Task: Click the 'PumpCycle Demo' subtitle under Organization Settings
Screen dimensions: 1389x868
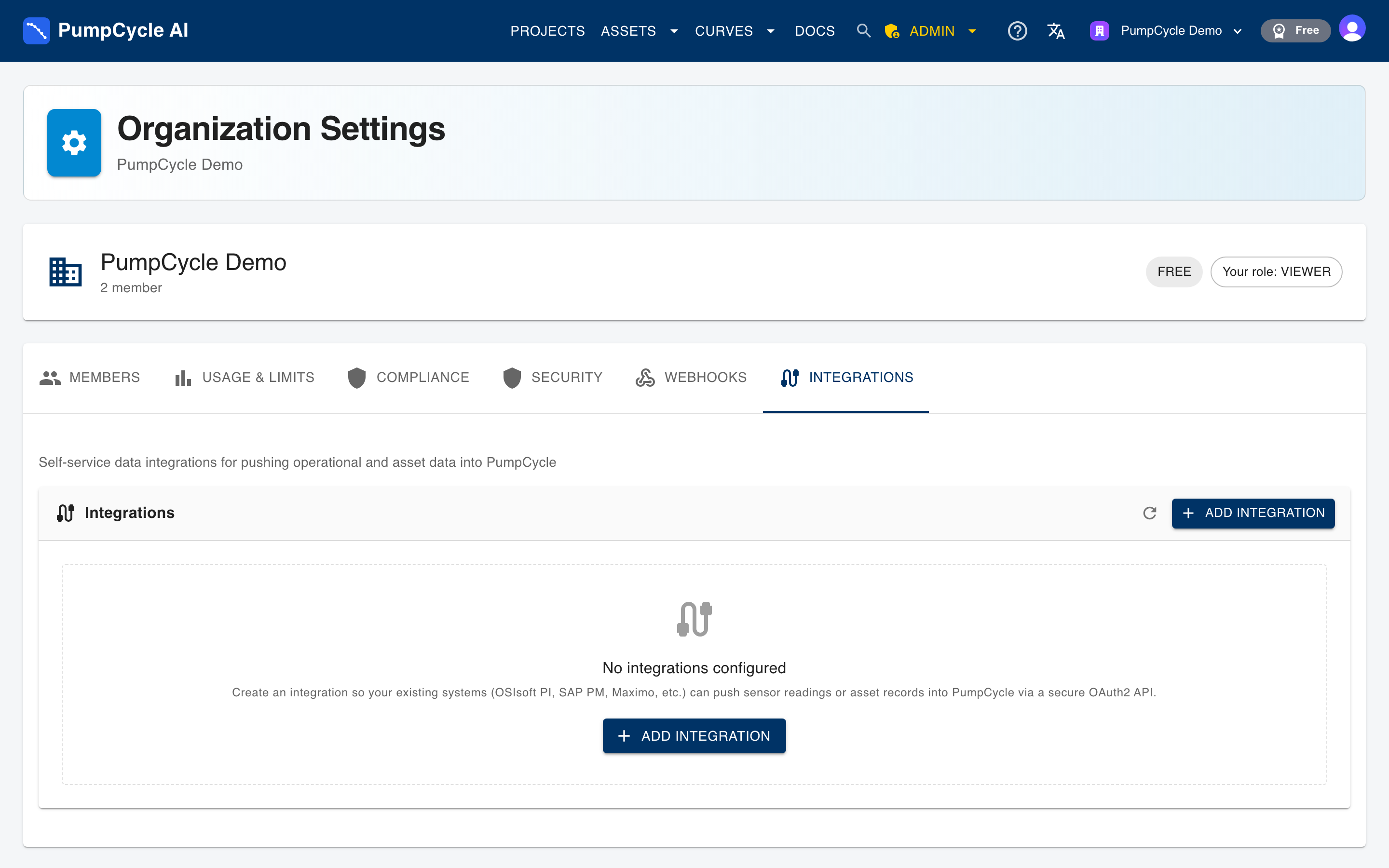Action: (179, 165)
